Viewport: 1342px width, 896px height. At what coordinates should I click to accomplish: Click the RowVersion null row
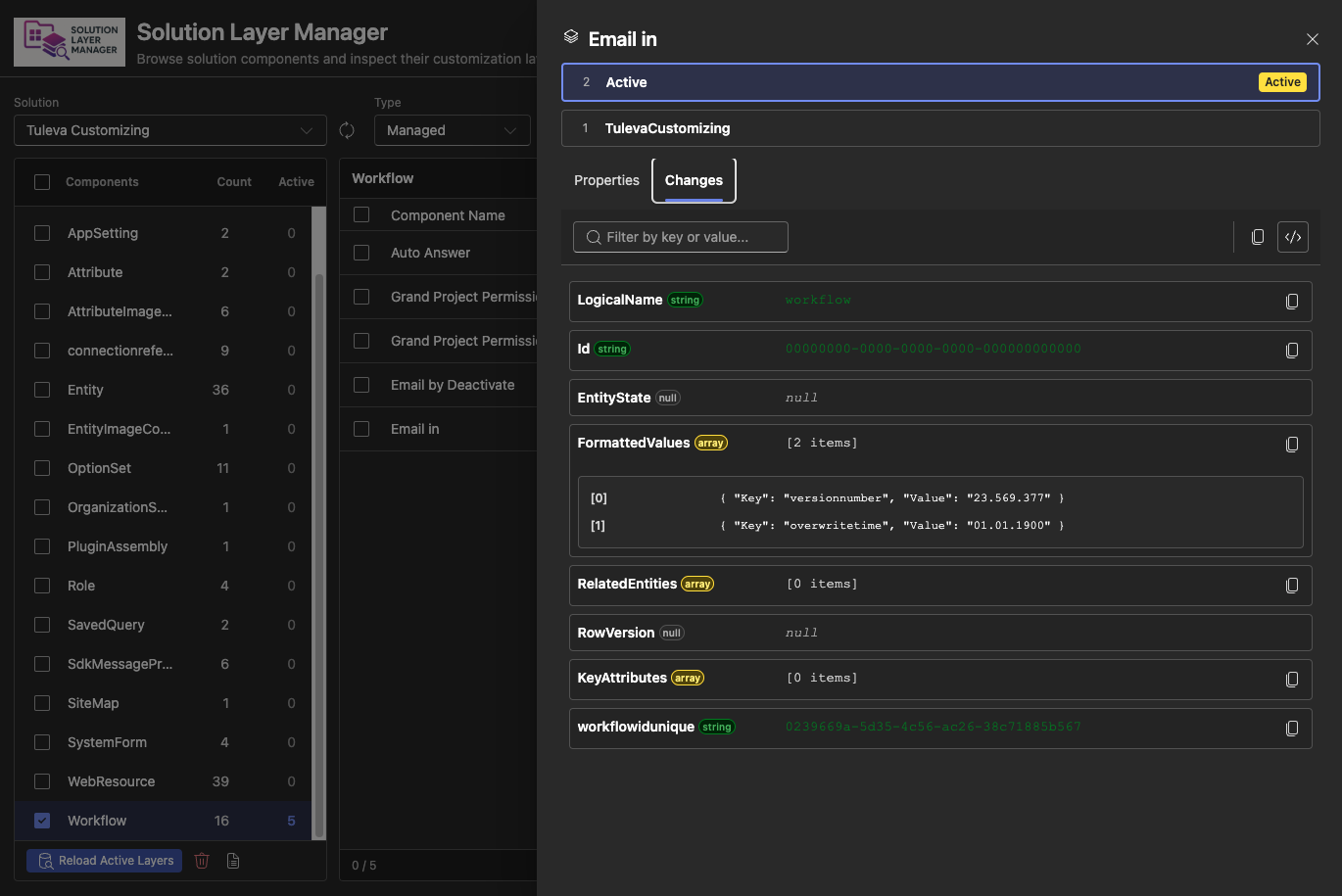click(x=940, y=633)
